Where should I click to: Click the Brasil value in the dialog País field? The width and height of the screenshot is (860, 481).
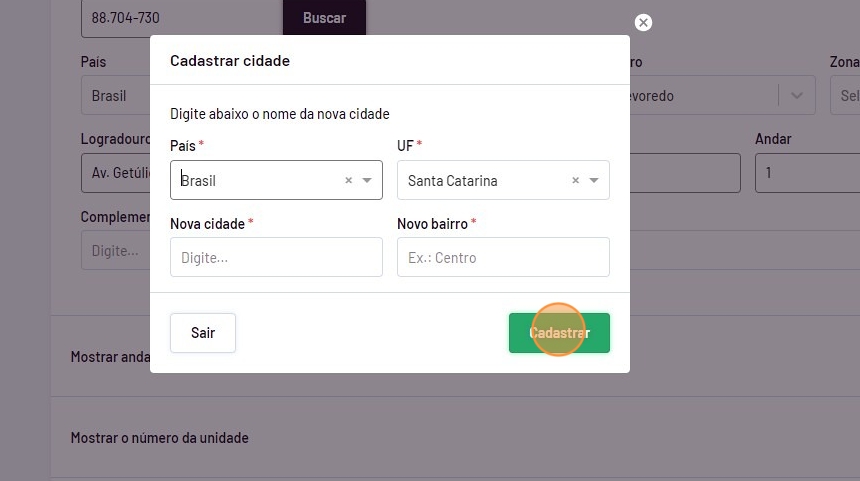tap(200, 181)
